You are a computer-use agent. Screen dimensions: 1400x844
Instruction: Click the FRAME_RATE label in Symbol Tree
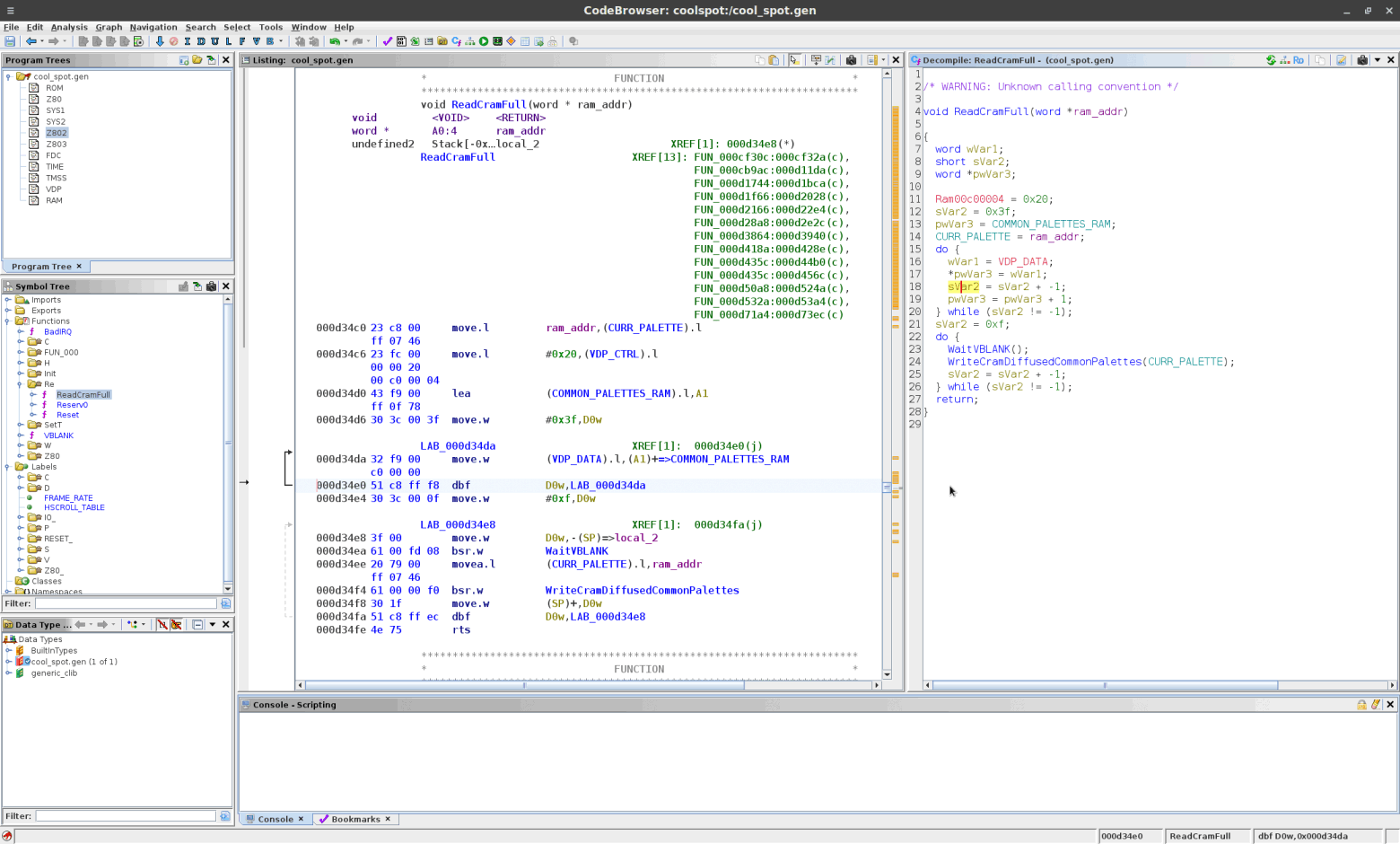click(x=67, y=497)
